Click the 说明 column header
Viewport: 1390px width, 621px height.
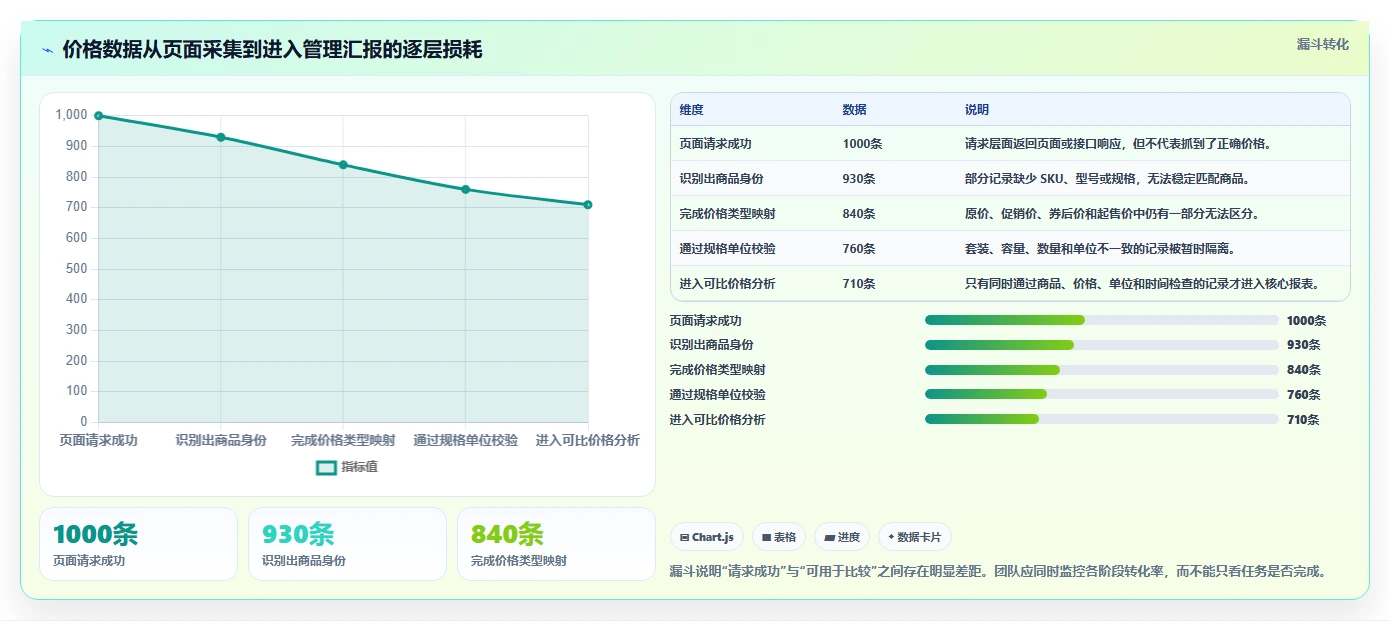click(977, 110)
